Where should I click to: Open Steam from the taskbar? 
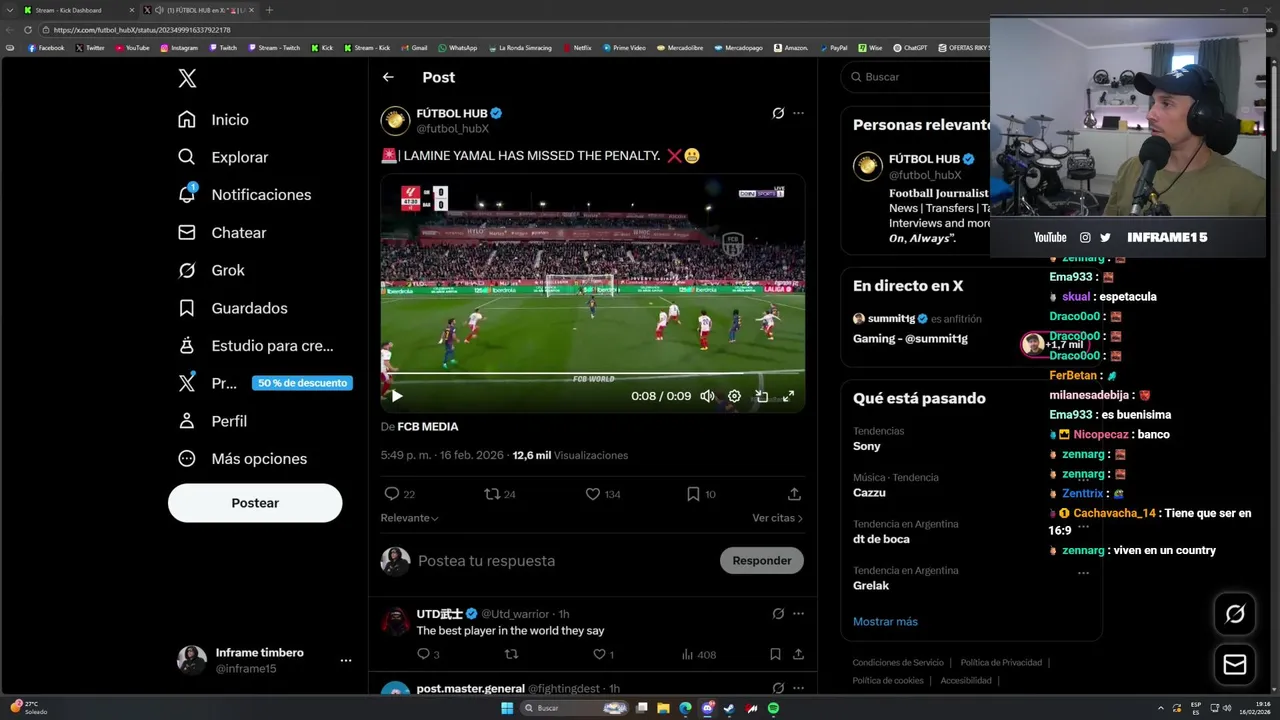point(729,708)
